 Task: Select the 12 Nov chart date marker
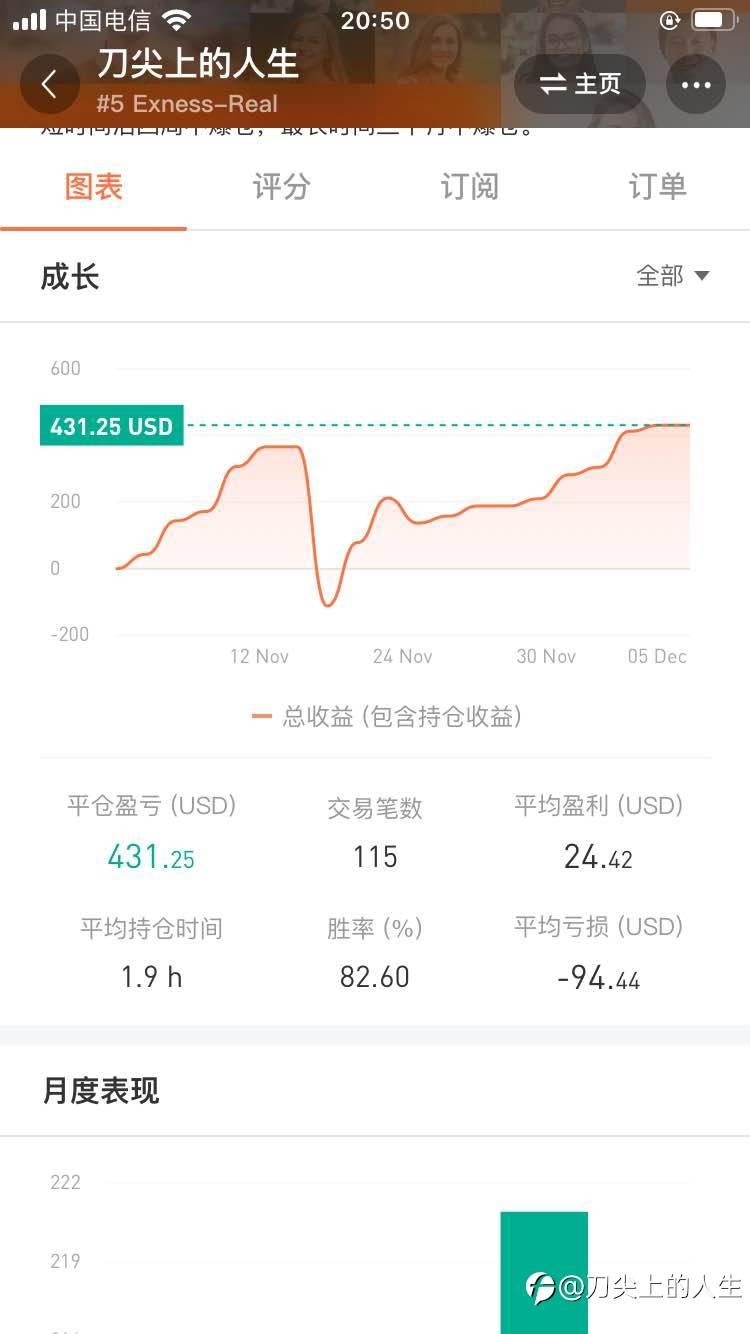(259, 656)
